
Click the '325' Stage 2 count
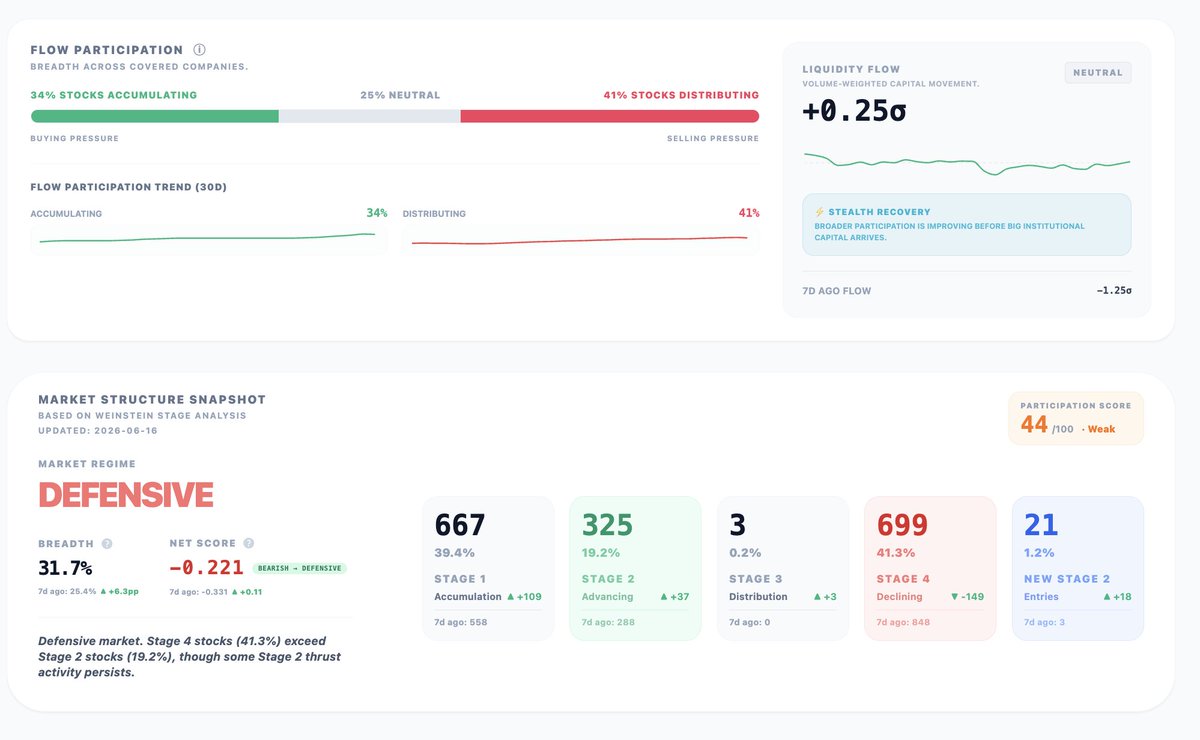click(x=608, y=525)
